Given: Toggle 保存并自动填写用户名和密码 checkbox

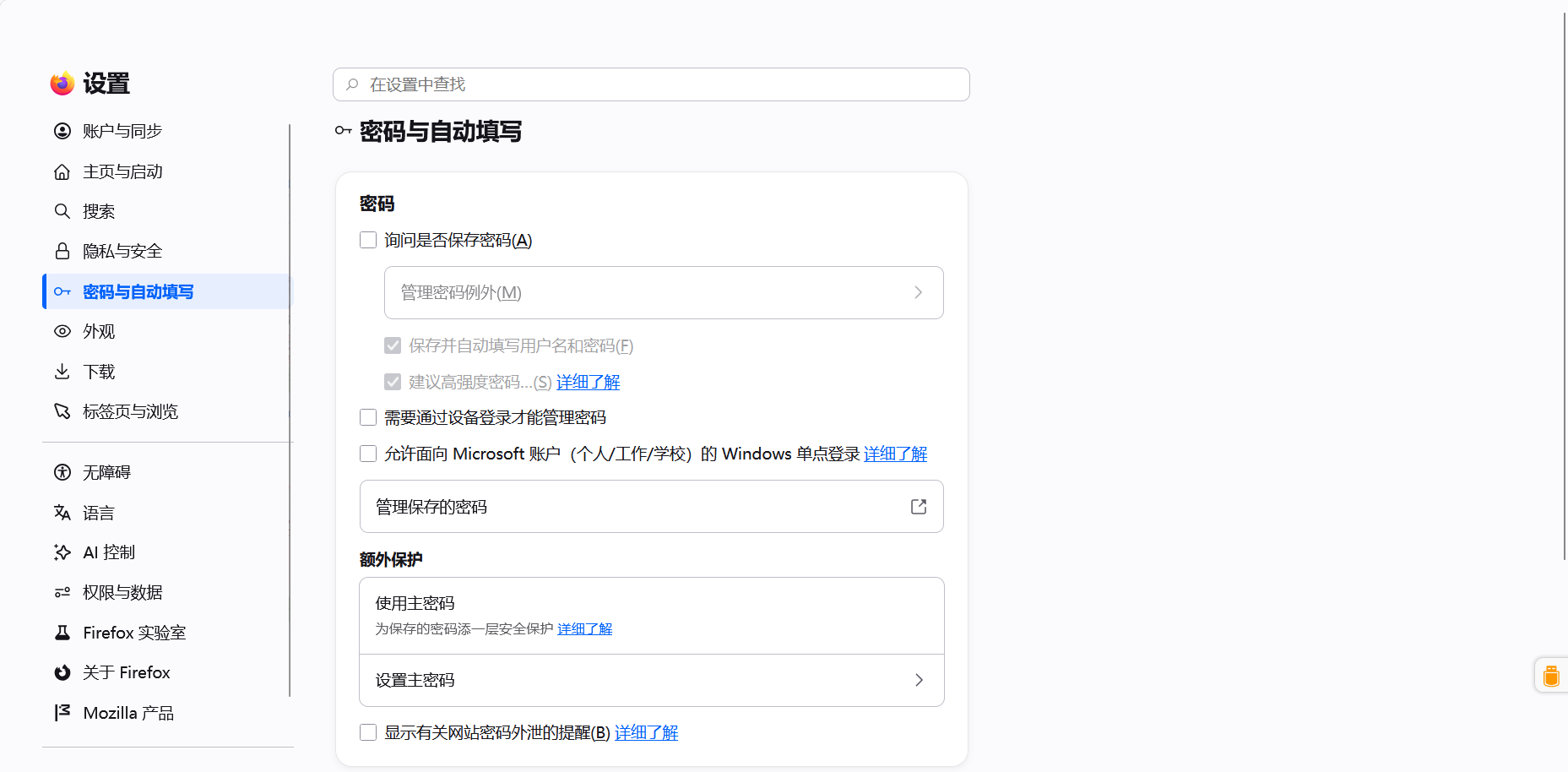Looking at the screenshot, I should [x=393, y=345].
